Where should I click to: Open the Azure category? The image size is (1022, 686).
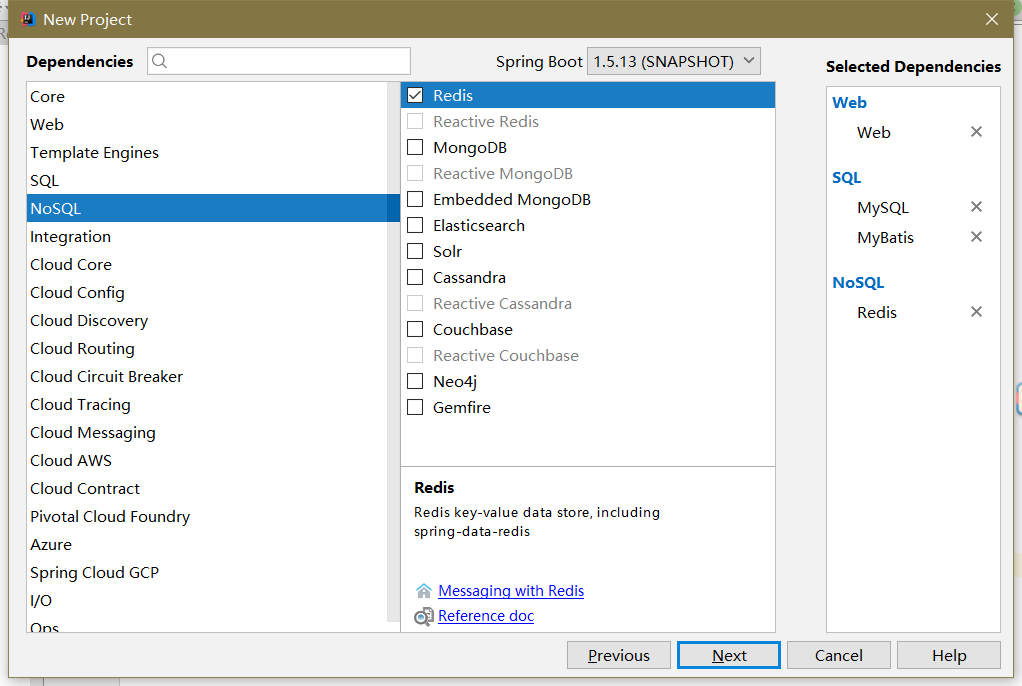pyautogui.click(x=207, y=545)
